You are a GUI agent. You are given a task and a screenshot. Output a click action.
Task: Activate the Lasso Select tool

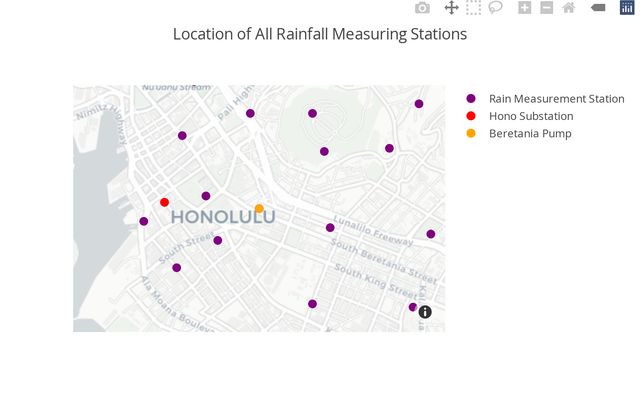coord(495,8)
